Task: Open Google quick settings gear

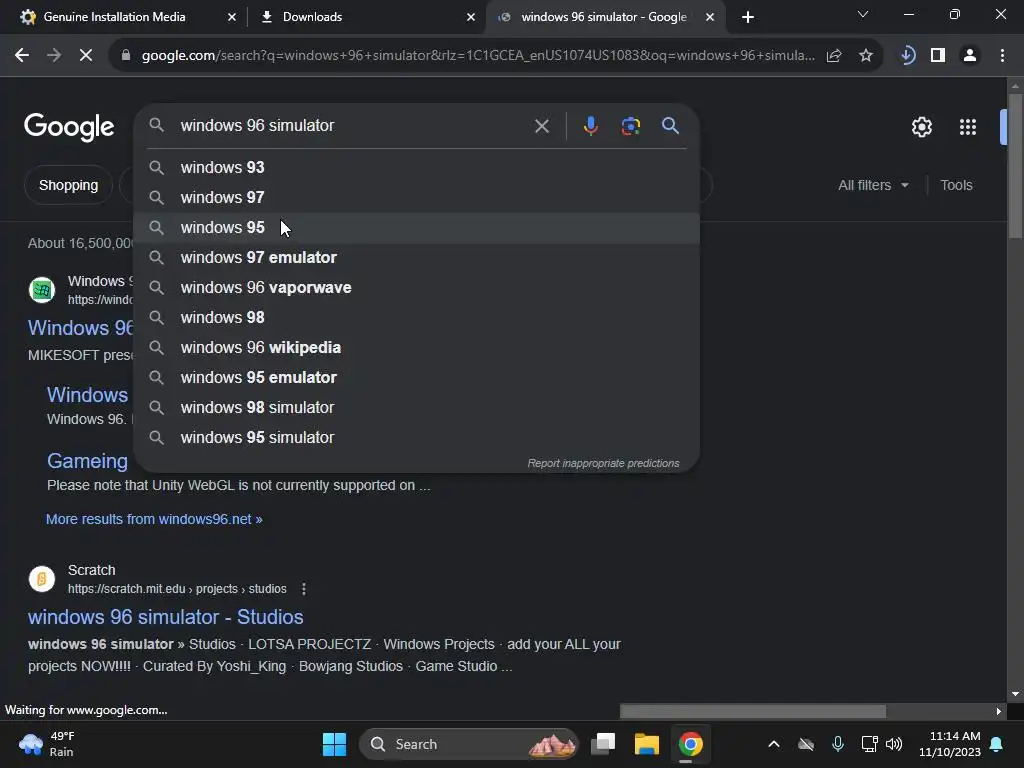Action: 921,127
